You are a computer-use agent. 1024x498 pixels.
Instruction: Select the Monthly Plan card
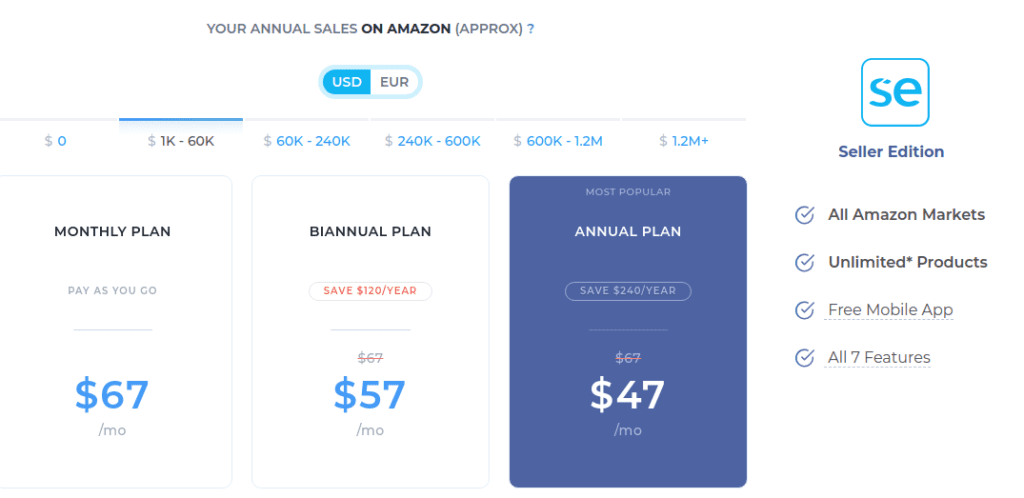point(113,332)
